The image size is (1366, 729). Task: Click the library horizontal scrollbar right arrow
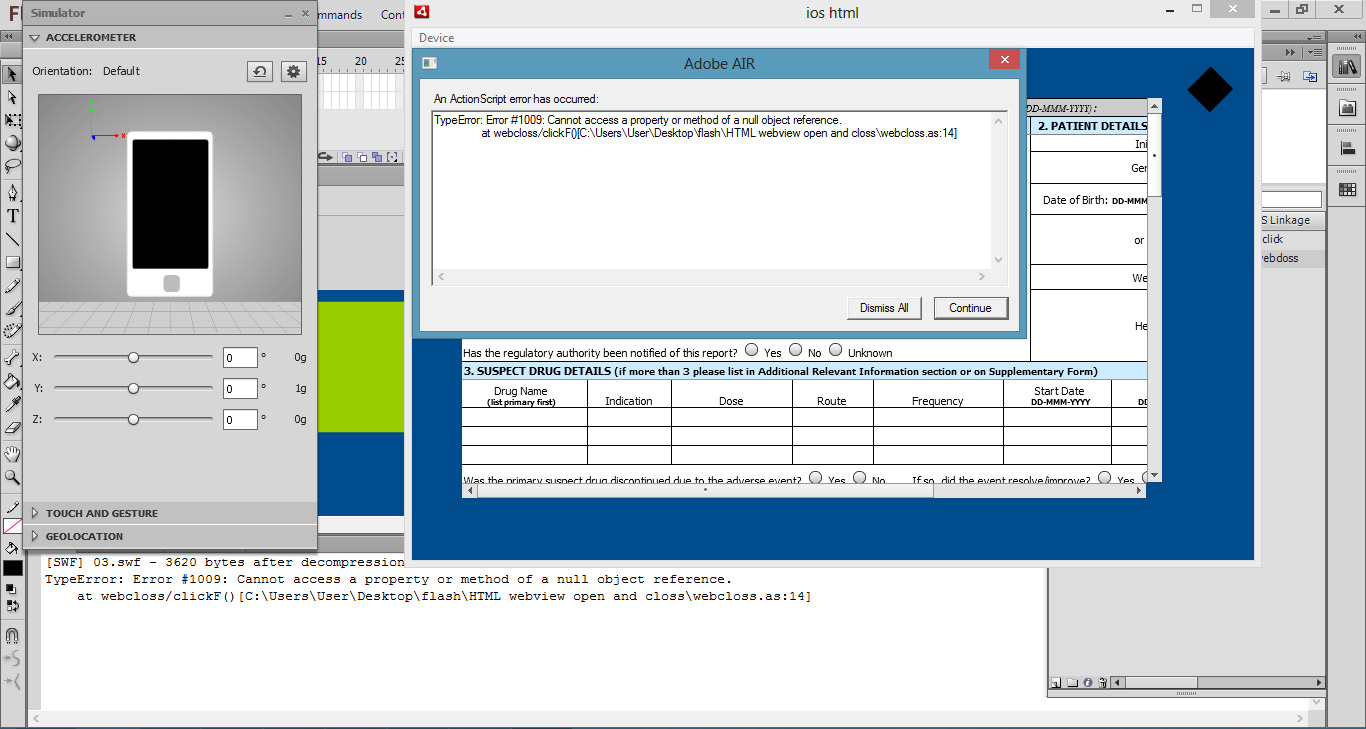tap(1317, 683)
